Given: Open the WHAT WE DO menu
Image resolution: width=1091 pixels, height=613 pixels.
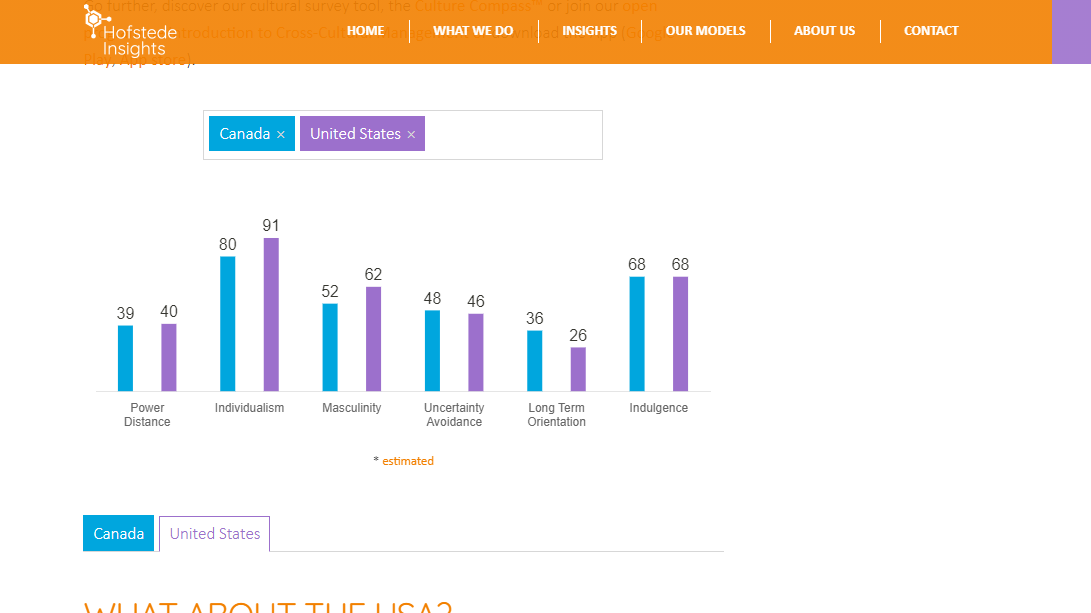Looking at the screenshot, I should (x=473, y=31).
